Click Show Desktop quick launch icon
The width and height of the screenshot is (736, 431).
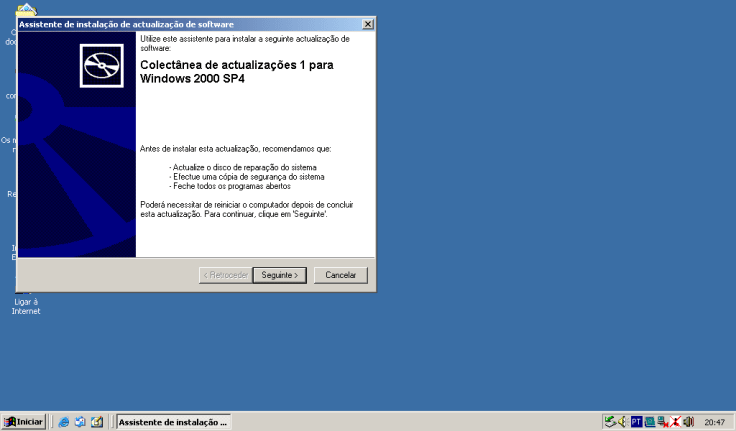pyautogui.click(x=97, y=422)
